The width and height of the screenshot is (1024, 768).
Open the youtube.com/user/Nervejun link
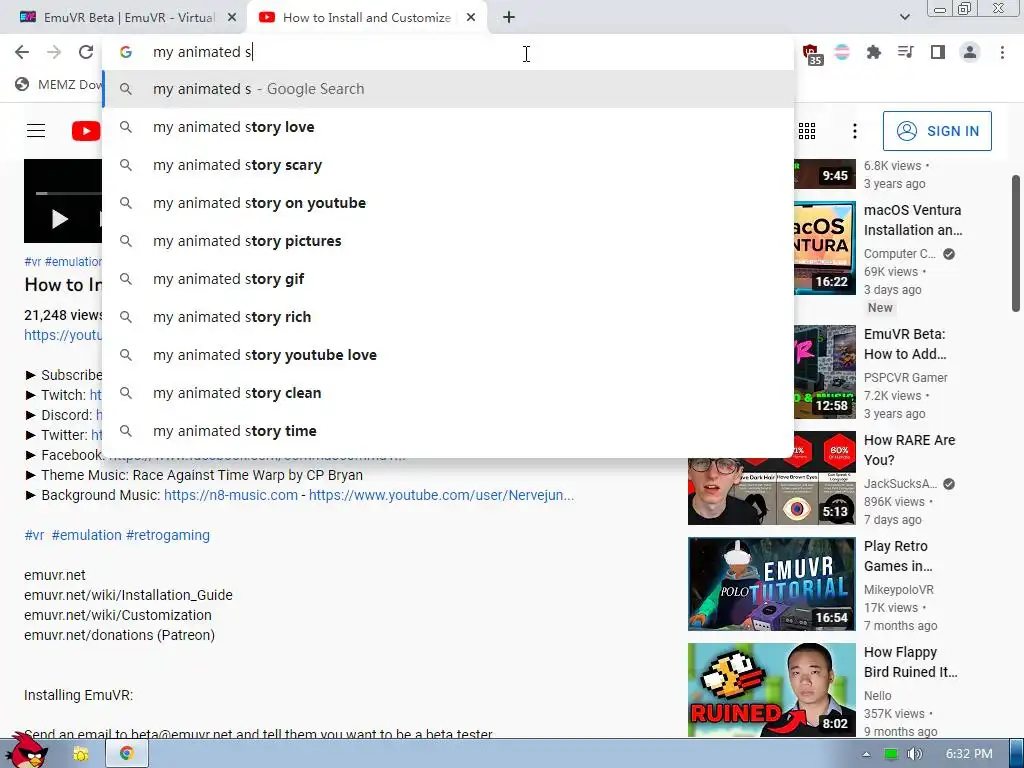pyautogui.click(x=441, y=495)
